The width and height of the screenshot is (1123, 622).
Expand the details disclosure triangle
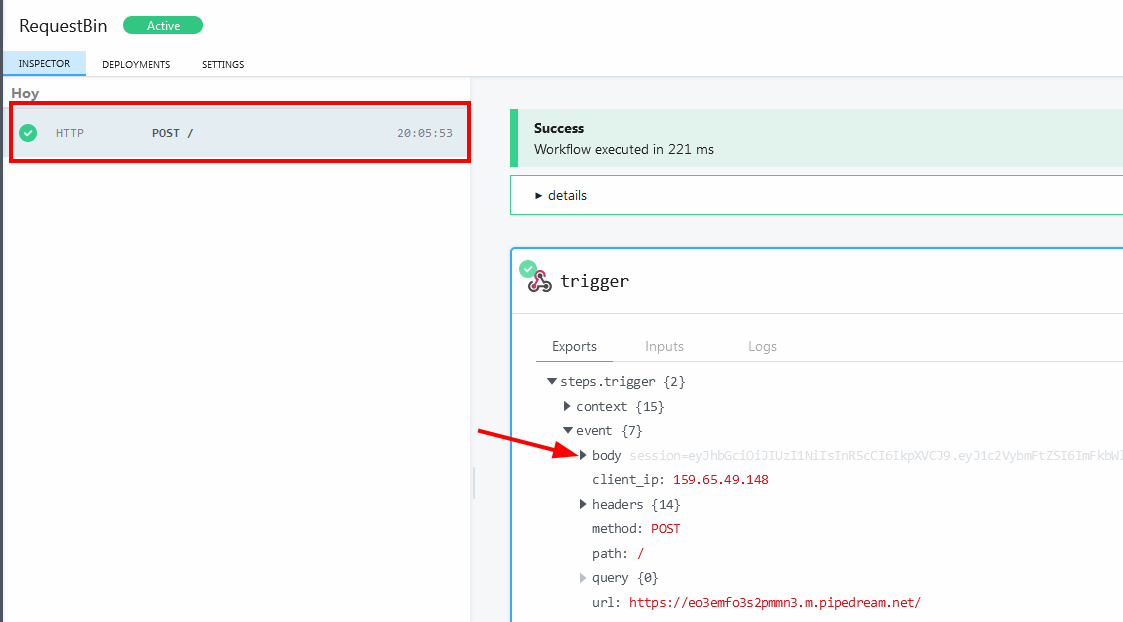(x=539, y=196)
